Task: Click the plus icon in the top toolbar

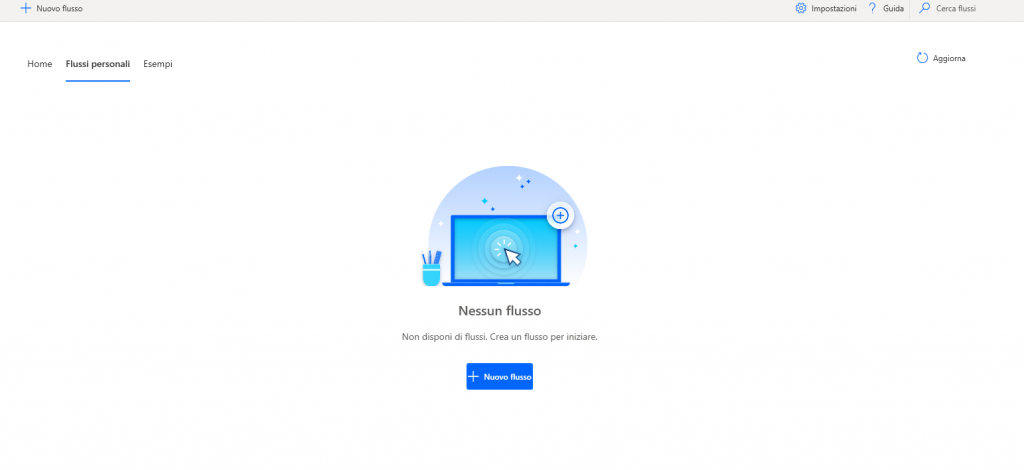Action: point(26,8)
